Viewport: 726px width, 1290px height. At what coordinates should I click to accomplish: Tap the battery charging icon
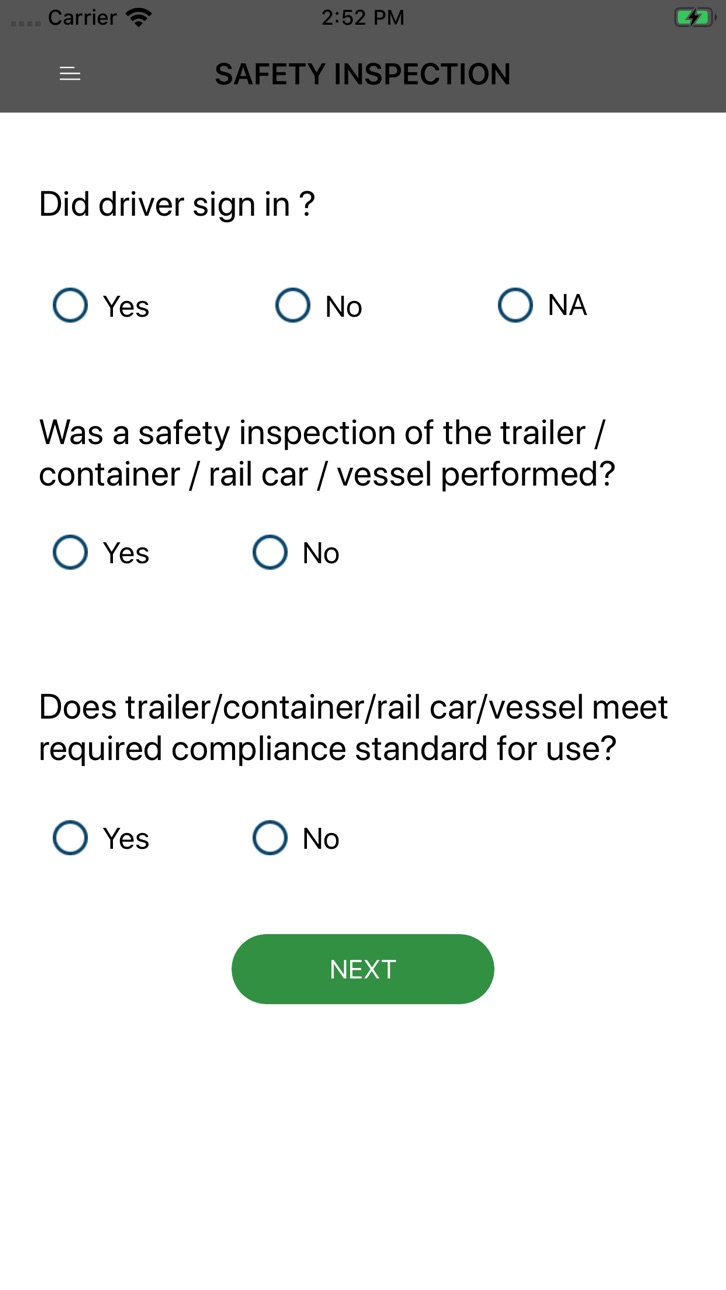[693, 17]
